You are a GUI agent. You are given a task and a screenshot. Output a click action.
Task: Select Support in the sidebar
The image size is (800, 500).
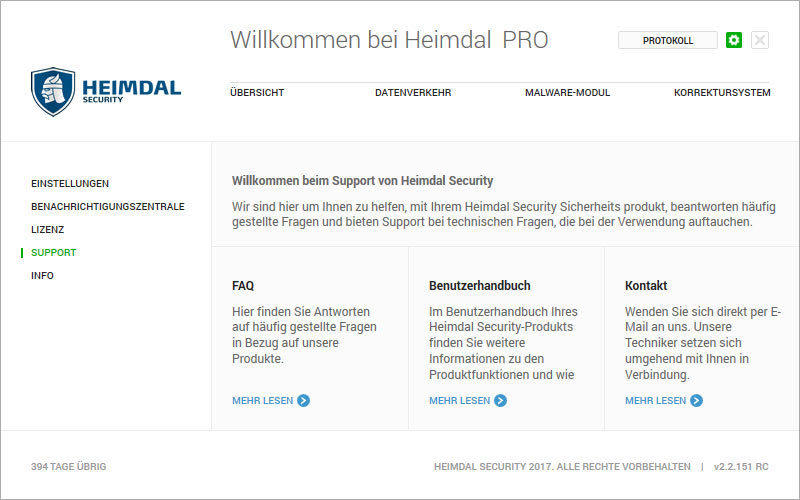(x=53, y=253)
